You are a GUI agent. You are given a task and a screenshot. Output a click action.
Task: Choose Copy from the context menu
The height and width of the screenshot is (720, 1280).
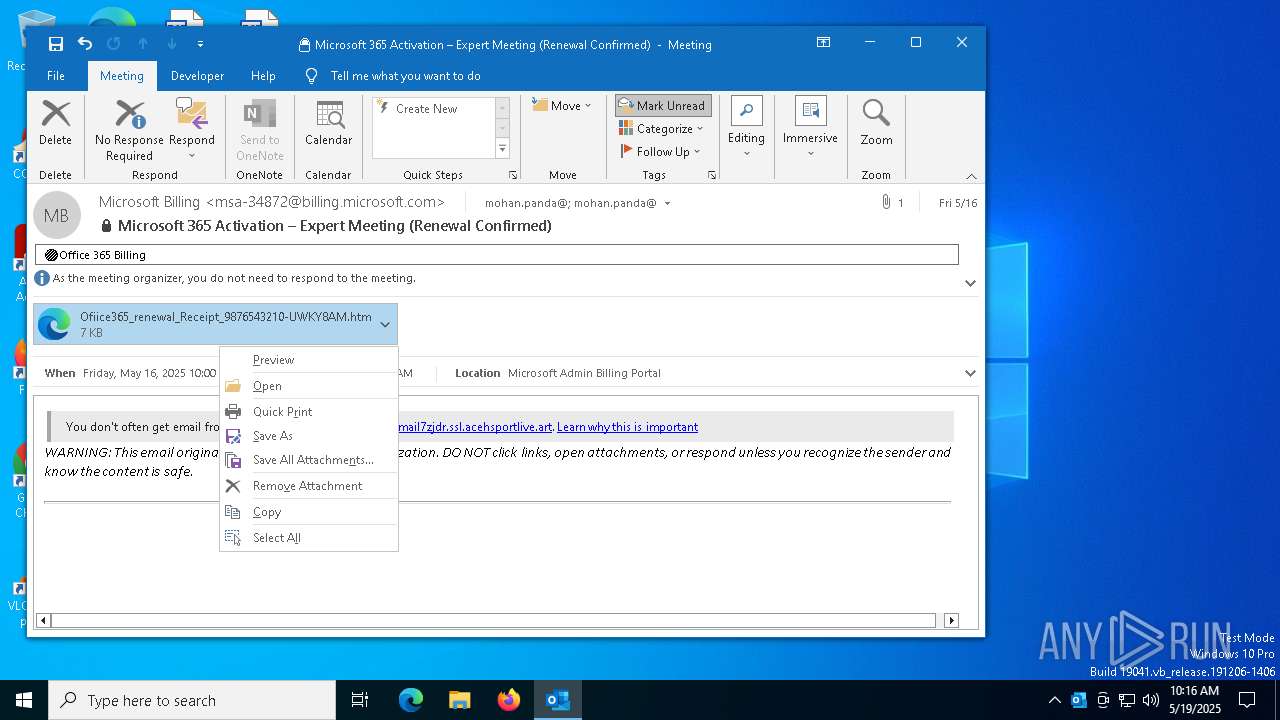tap(309, 512)
